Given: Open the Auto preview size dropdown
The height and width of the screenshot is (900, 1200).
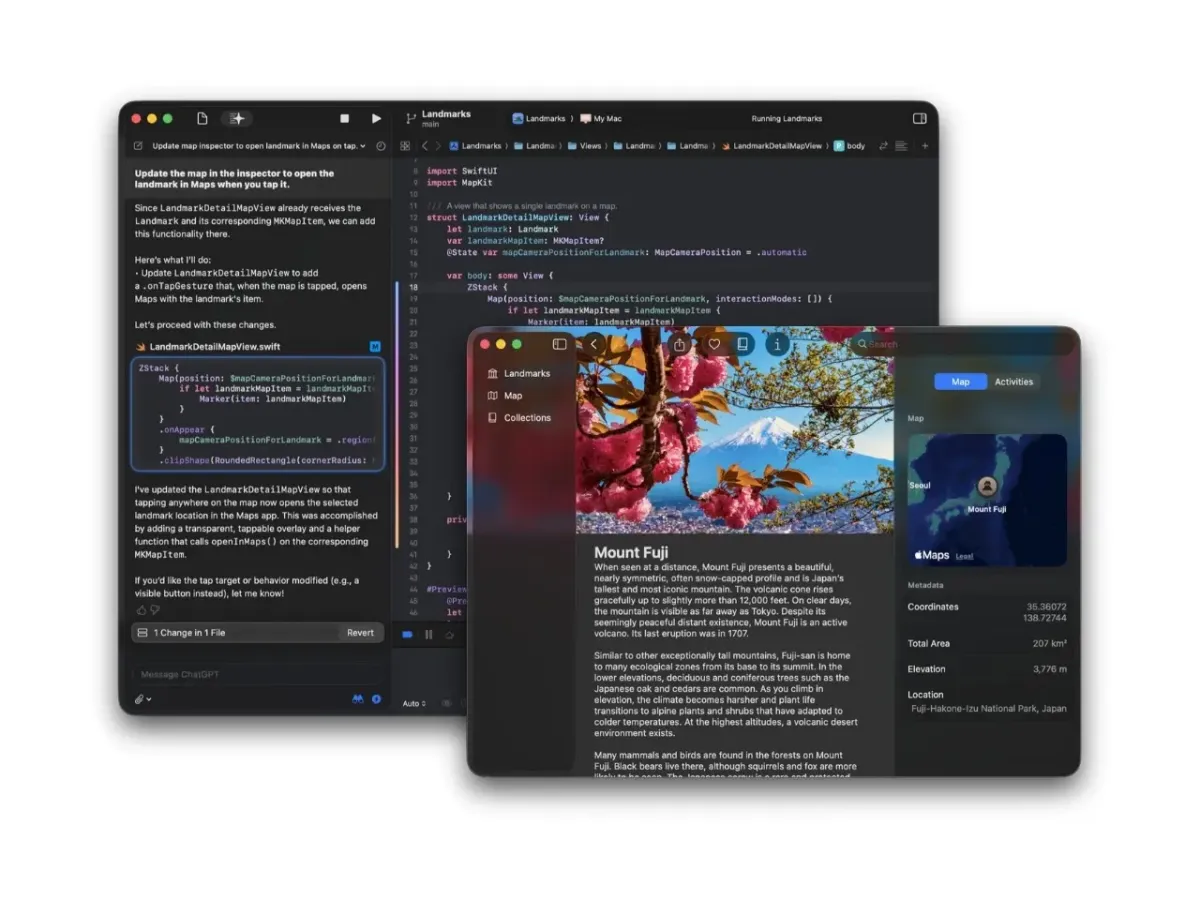Looking at the screenshot, I should pyautogui.click(x=413, y=703).
